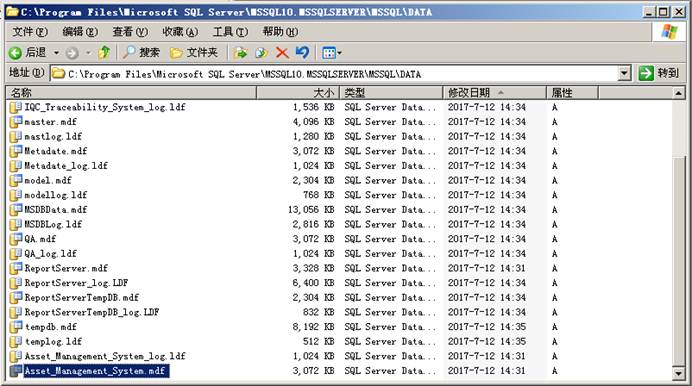692x386 pixels.
Task: Sort by the 大小 column header
Action: tap(298, 93)
